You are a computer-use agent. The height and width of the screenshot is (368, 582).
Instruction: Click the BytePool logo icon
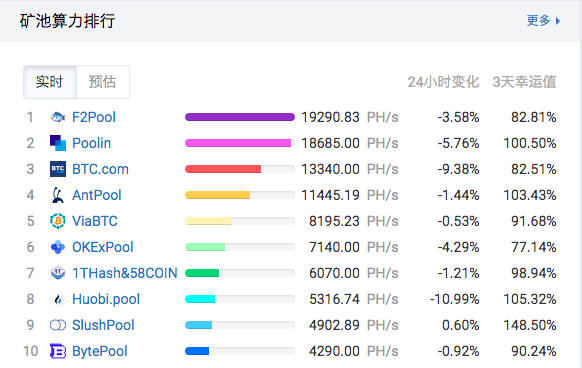(x=58, y=351)
